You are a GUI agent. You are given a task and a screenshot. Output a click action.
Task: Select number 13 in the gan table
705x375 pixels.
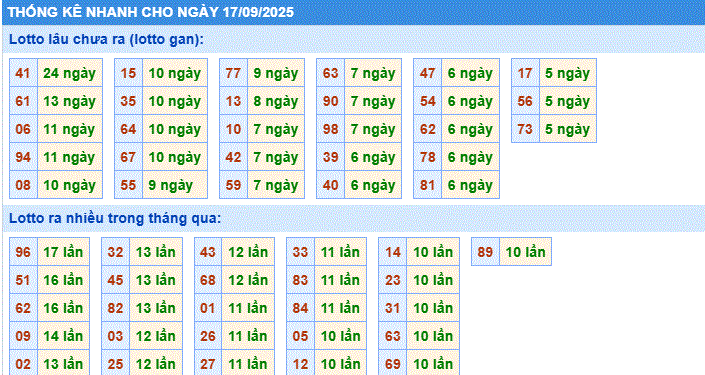(x=234, y=101)
